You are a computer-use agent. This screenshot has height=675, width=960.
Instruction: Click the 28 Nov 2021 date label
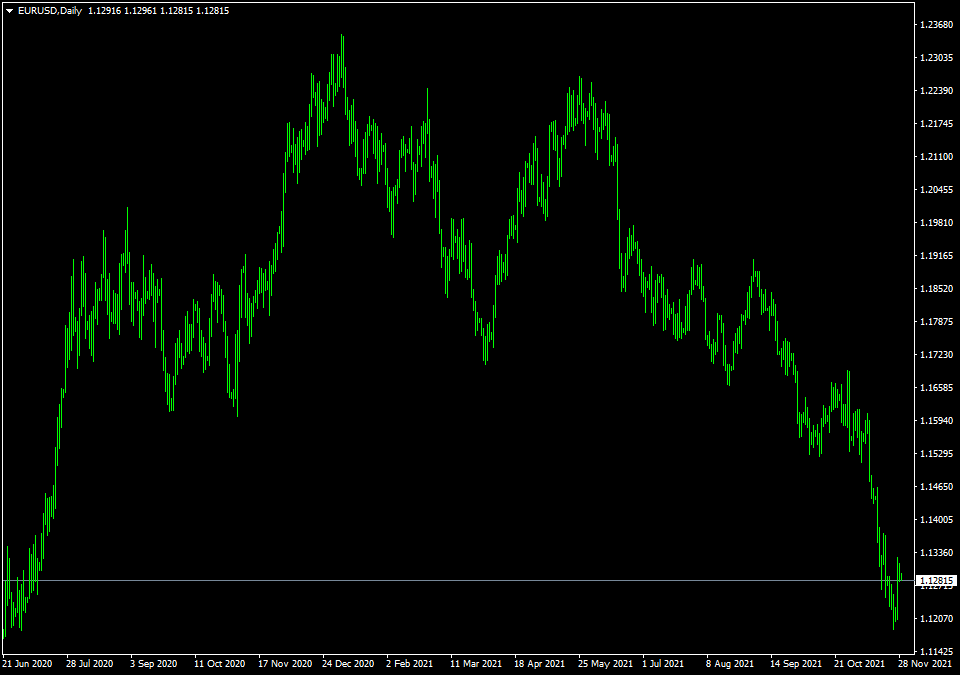click(925, 664)
